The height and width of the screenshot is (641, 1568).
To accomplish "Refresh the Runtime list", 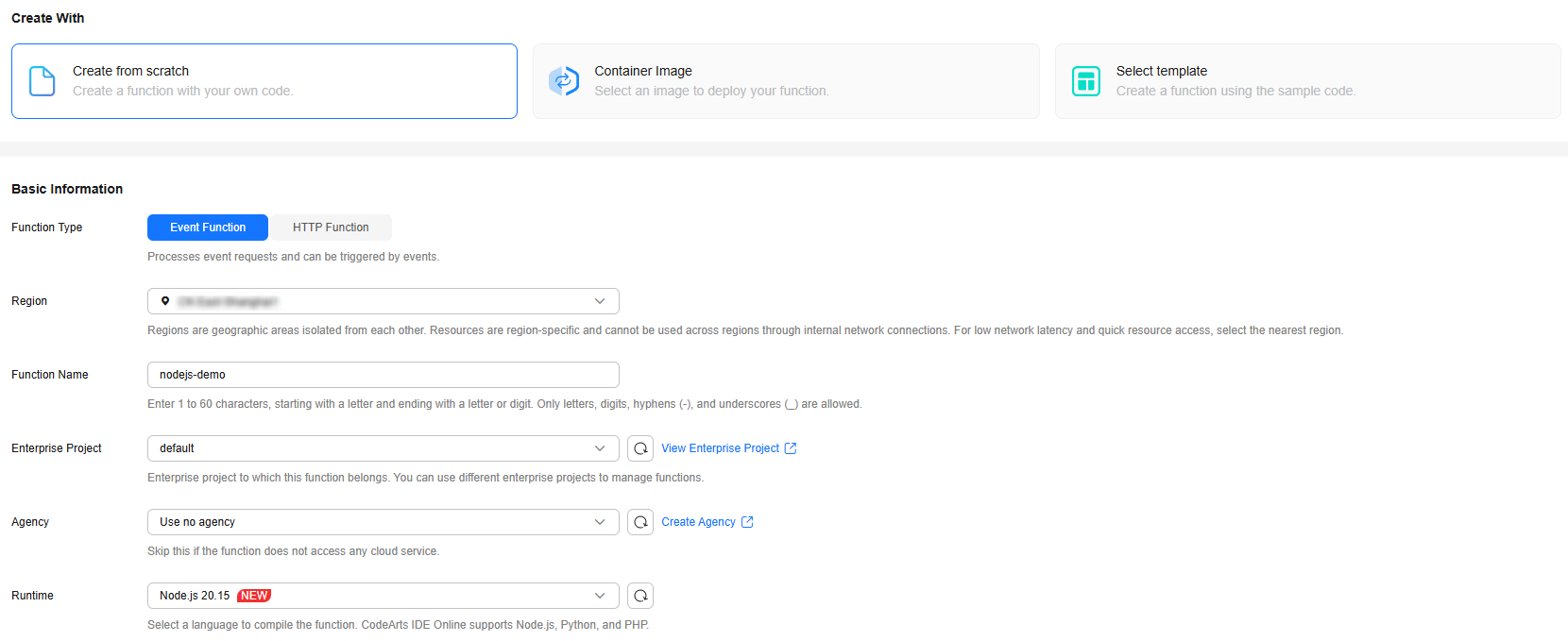I will pyautogui.click(x=640, y=596).
